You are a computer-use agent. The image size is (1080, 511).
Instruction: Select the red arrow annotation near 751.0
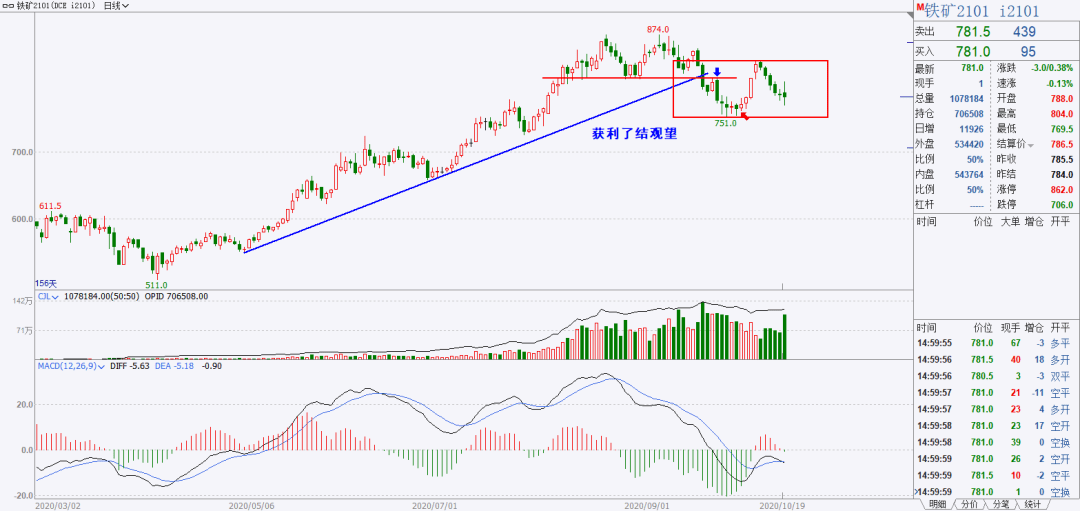click(744, 115)
